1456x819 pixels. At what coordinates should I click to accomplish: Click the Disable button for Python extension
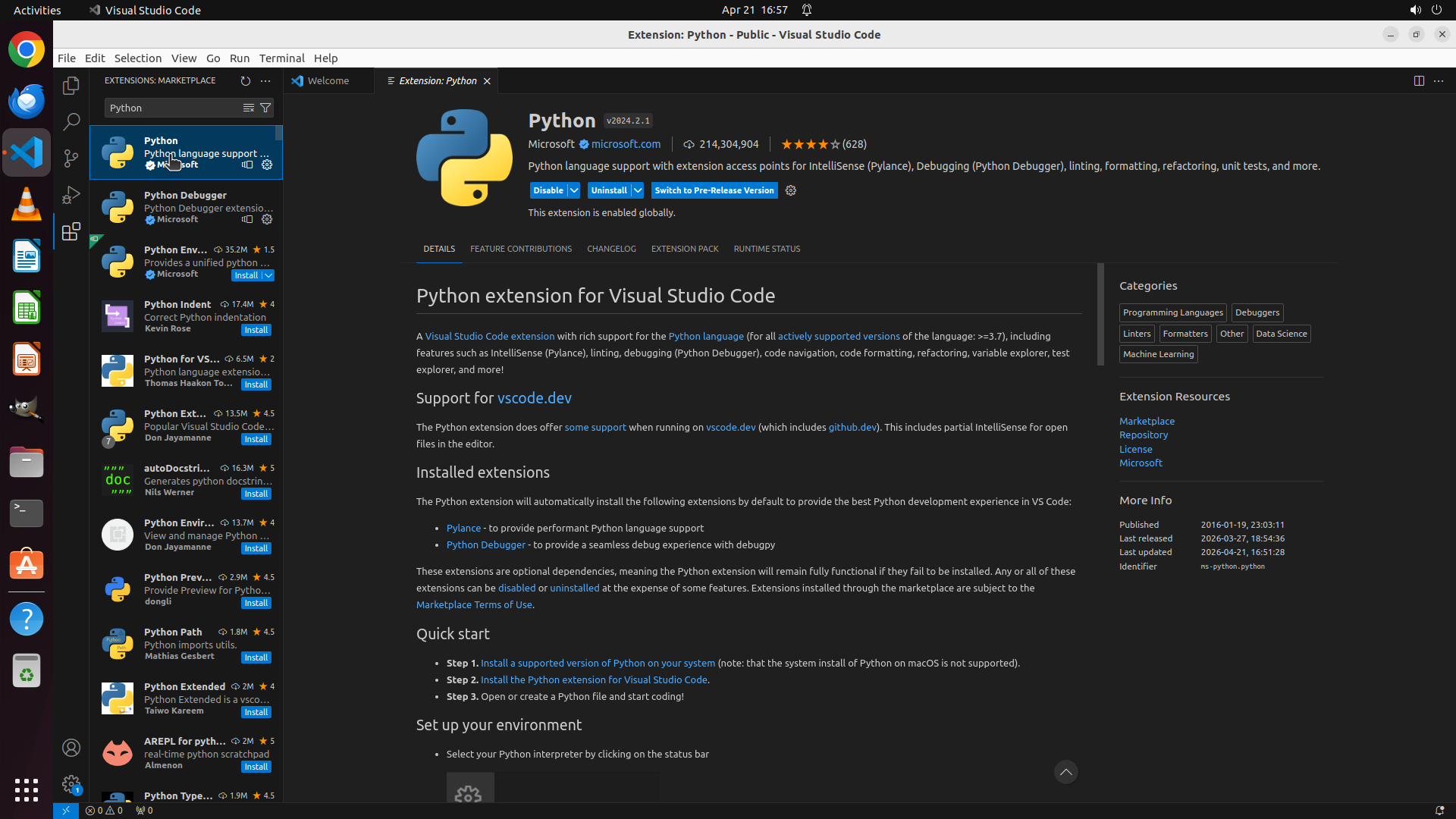[548, 190]
